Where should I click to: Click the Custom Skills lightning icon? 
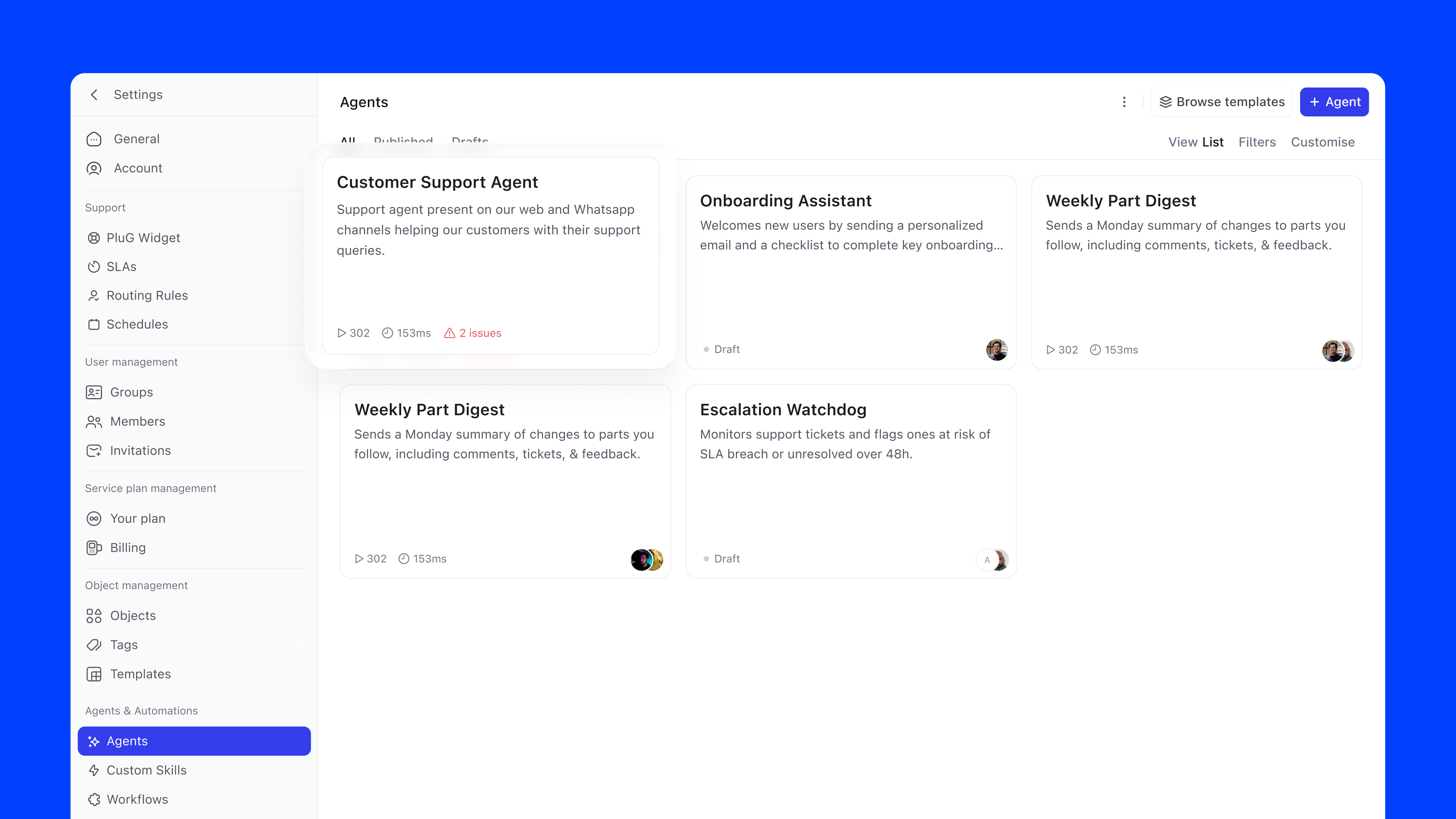pos(94,770)
